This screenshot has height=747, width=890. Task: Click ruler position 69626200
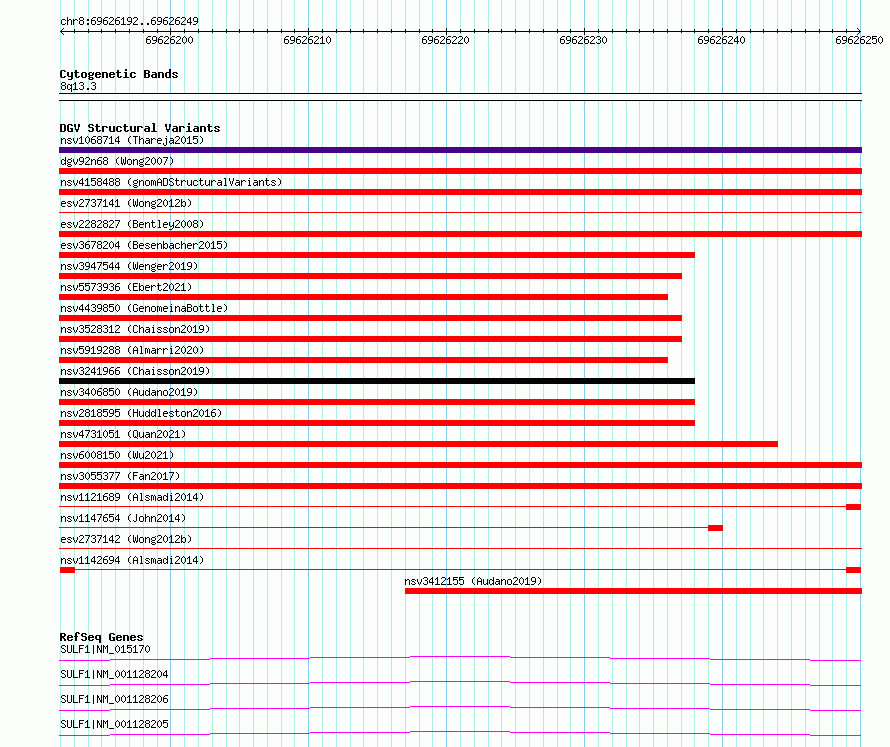pyautogui.click(x=169, y=40)
